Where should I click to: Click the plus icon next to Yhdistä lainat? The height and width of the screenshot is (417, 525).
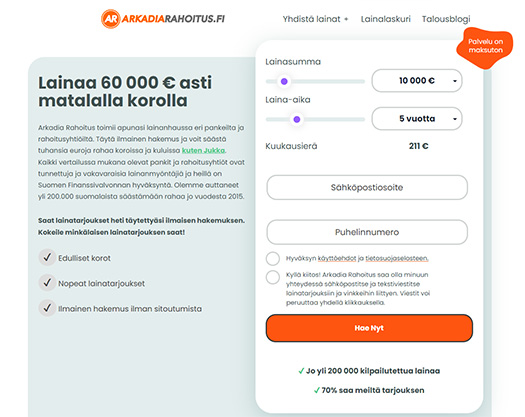(346, 19)
